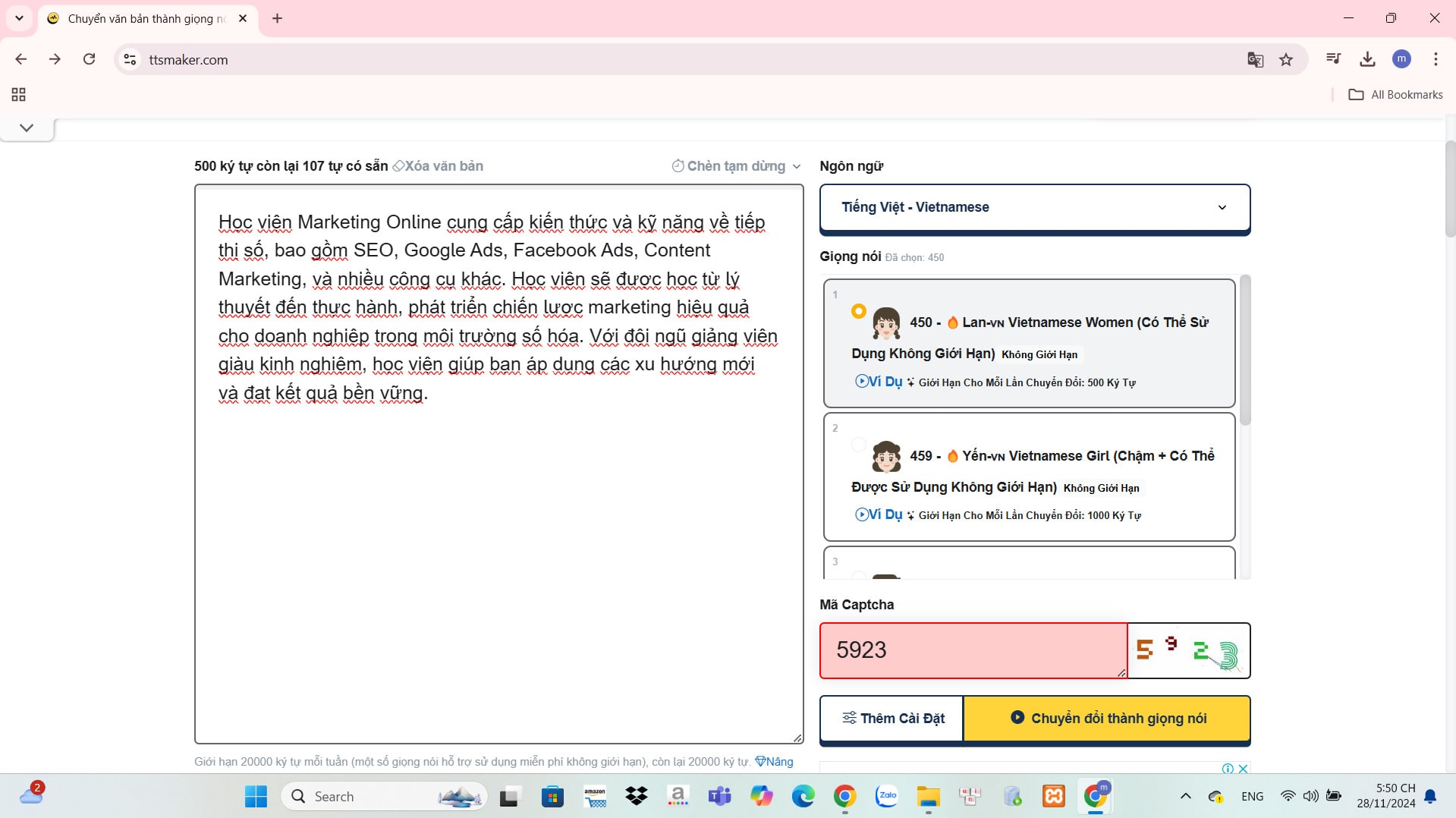1456x818 pixels.
Task: Open the Tiếng Việt - Vietnamese language dropdown
Action: pos(1034,207)
